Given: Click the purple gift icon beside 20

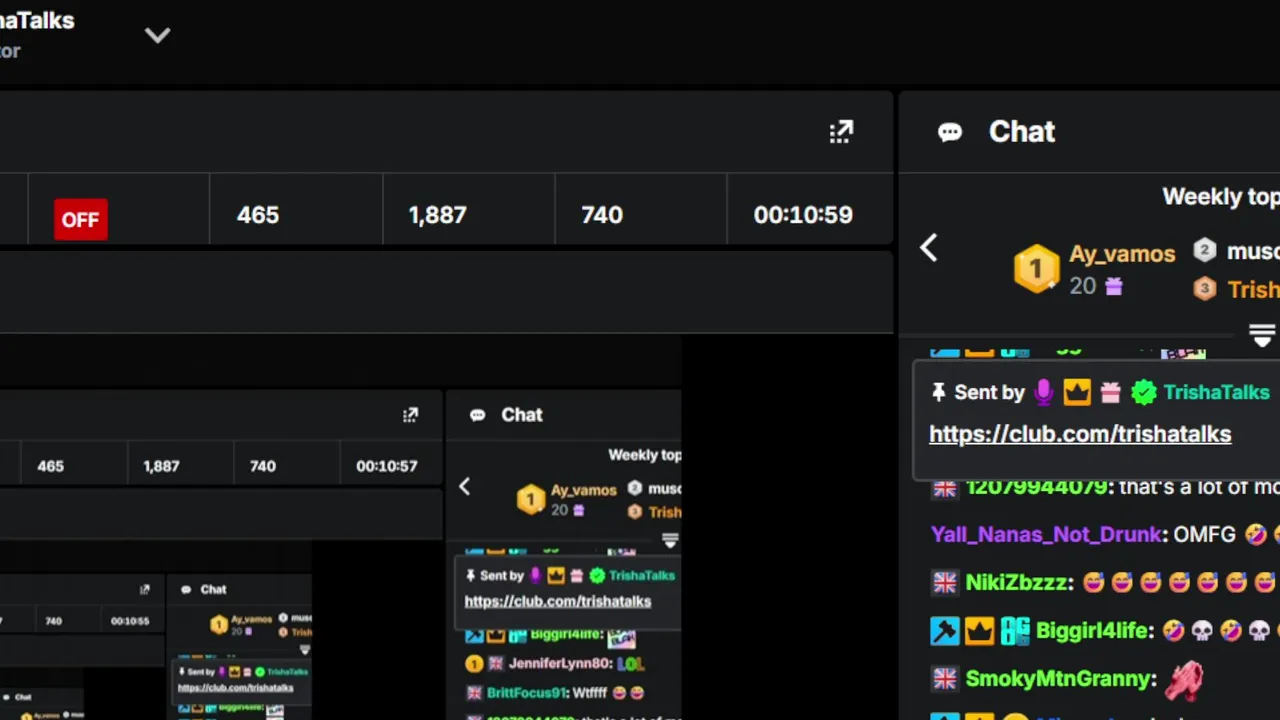Looking at the screenshot, I should (1113, 287).
